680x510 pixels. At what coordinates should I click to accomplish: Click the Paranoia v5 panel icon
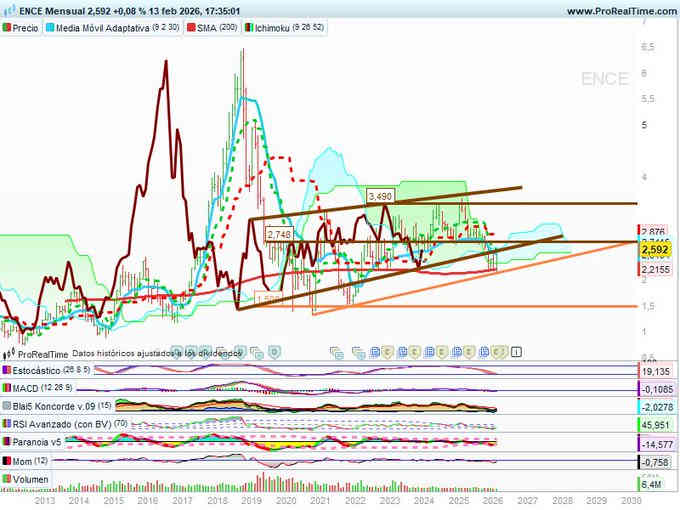pyautogui.click(x=7, y=443)
